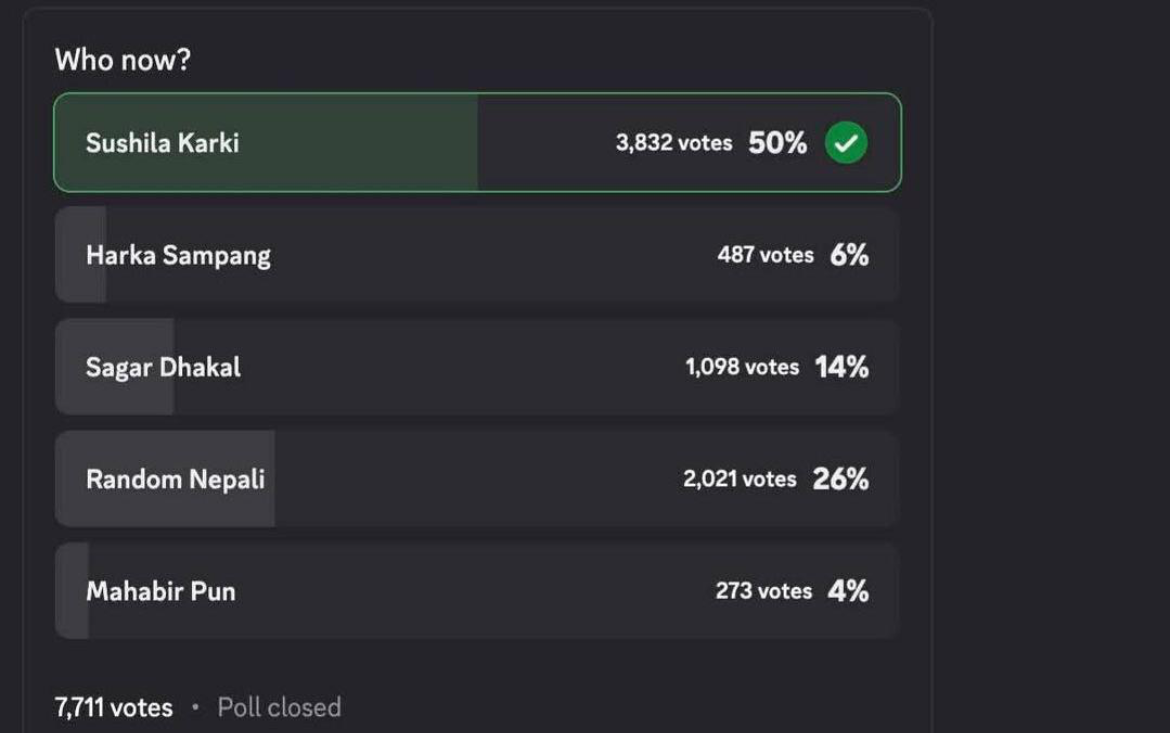
Task: Click the green checkmark icon on Sushila Karki
Action: (x=846, y=143)
